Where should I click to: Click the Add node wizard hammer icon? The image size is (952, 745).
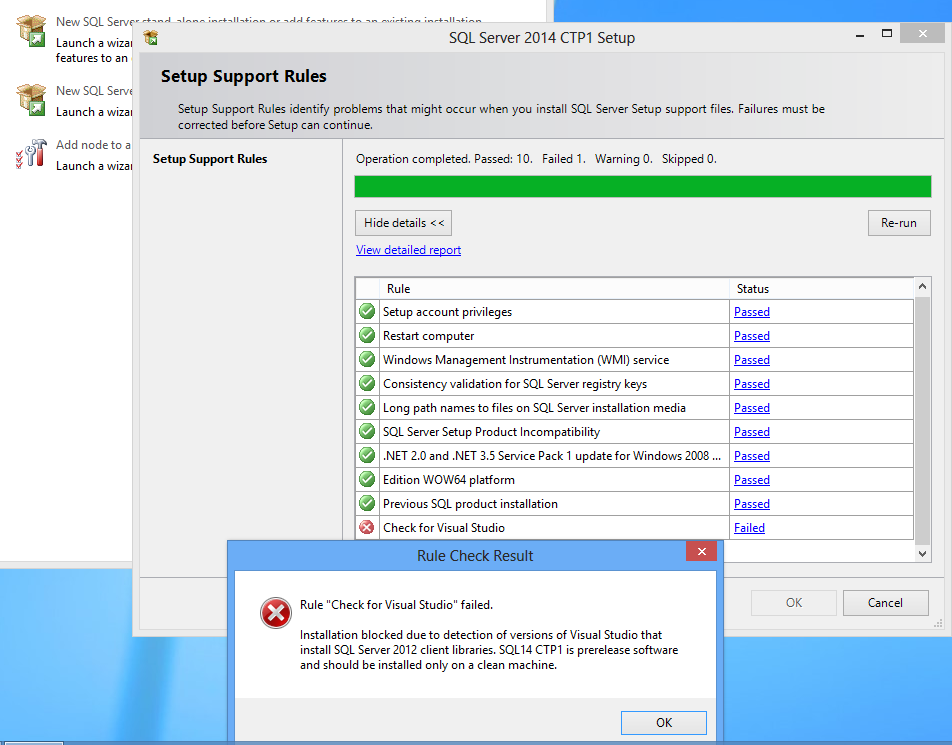coord(30,154)
